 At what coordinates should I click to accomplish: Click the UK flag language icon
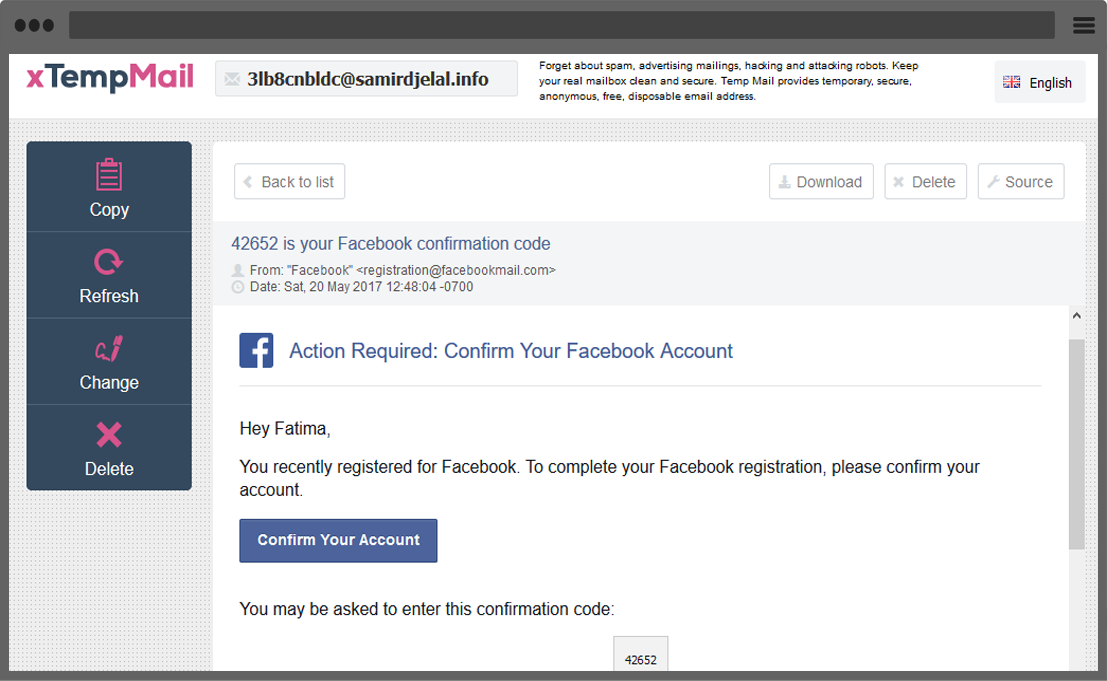click(1012, 82)
